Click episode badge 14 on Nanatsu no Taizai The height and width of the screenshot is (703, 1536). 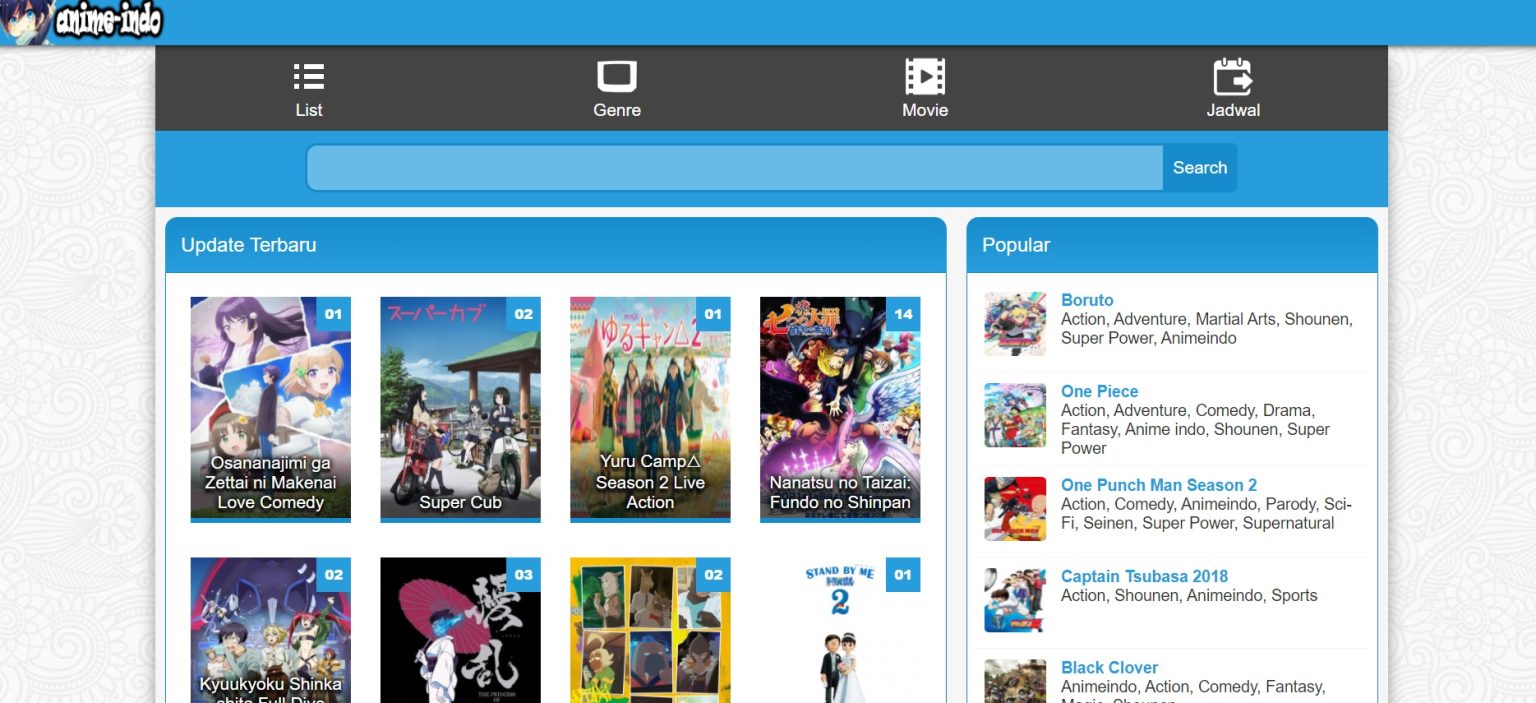903,314
